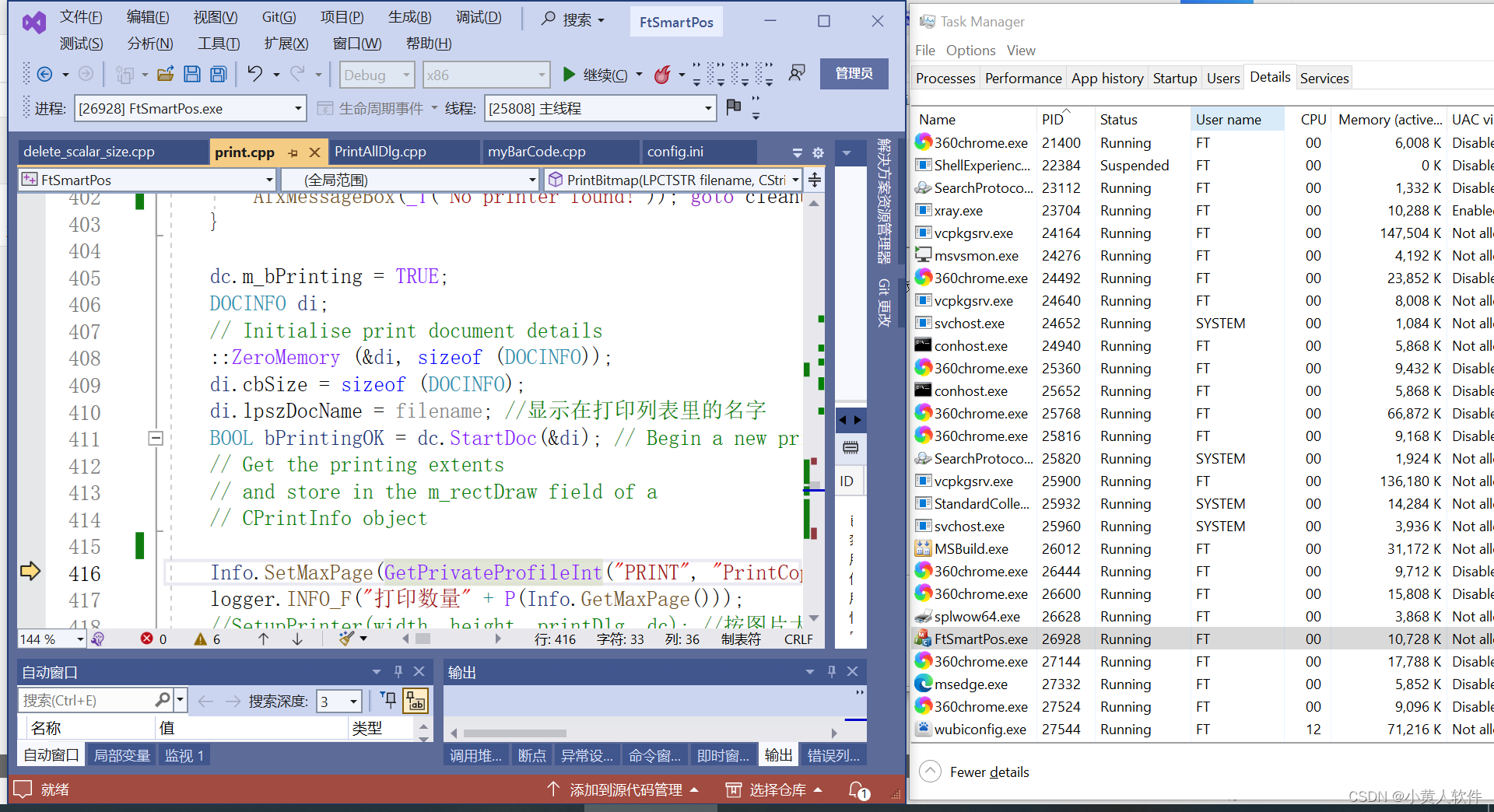
Task: Toggle the pinned-values filter in Autos window
Action: coord(388,700)
